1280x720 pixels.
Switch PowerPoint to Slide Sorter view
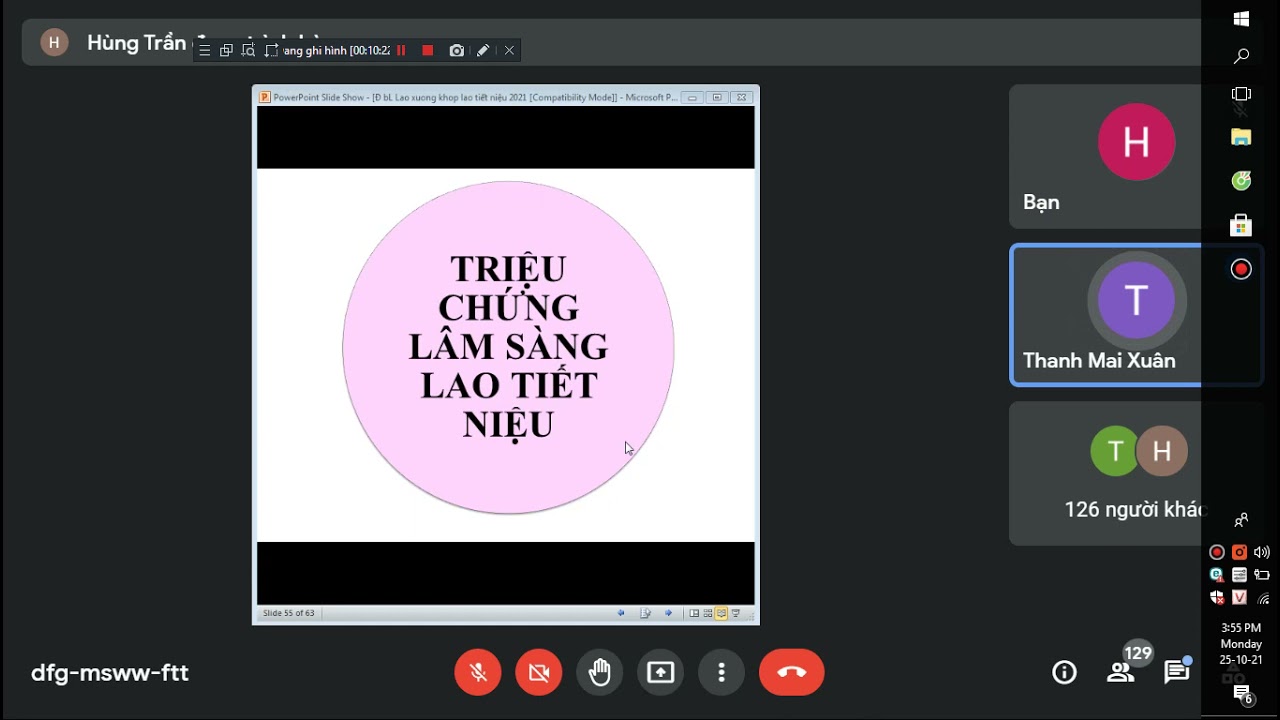(708, 613)
